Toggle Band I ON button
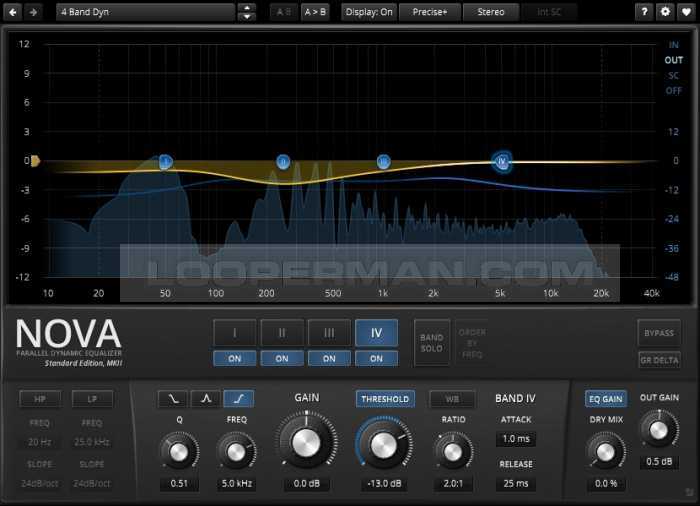Viewport: 700px width, 506px height. (234, 358)
